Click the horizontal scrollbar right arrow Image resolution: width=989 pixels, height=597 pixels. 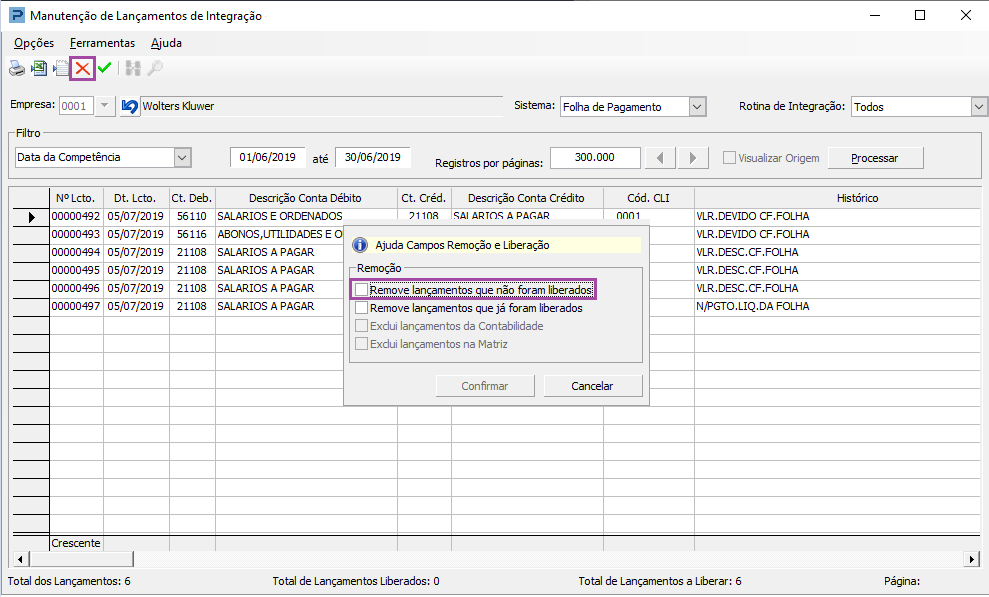(x=970, y=559)
